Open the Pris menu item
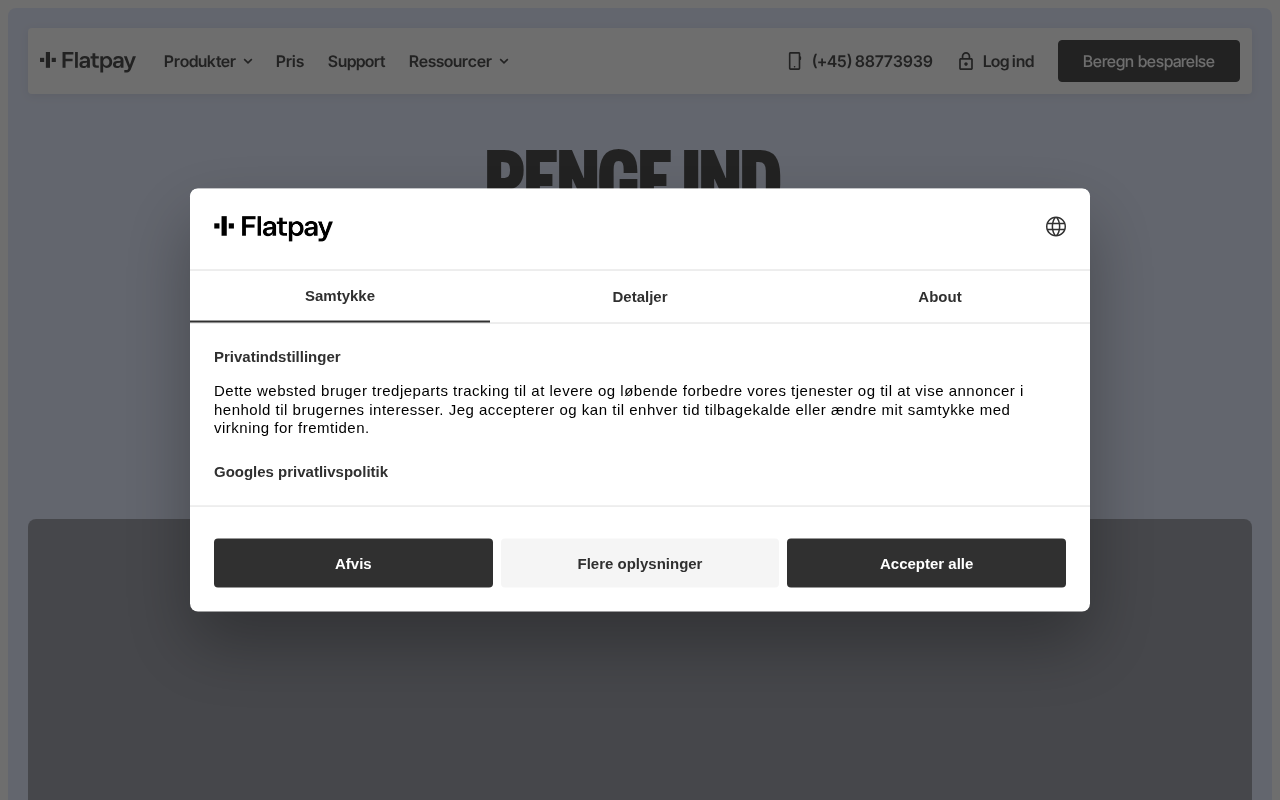 289,61
